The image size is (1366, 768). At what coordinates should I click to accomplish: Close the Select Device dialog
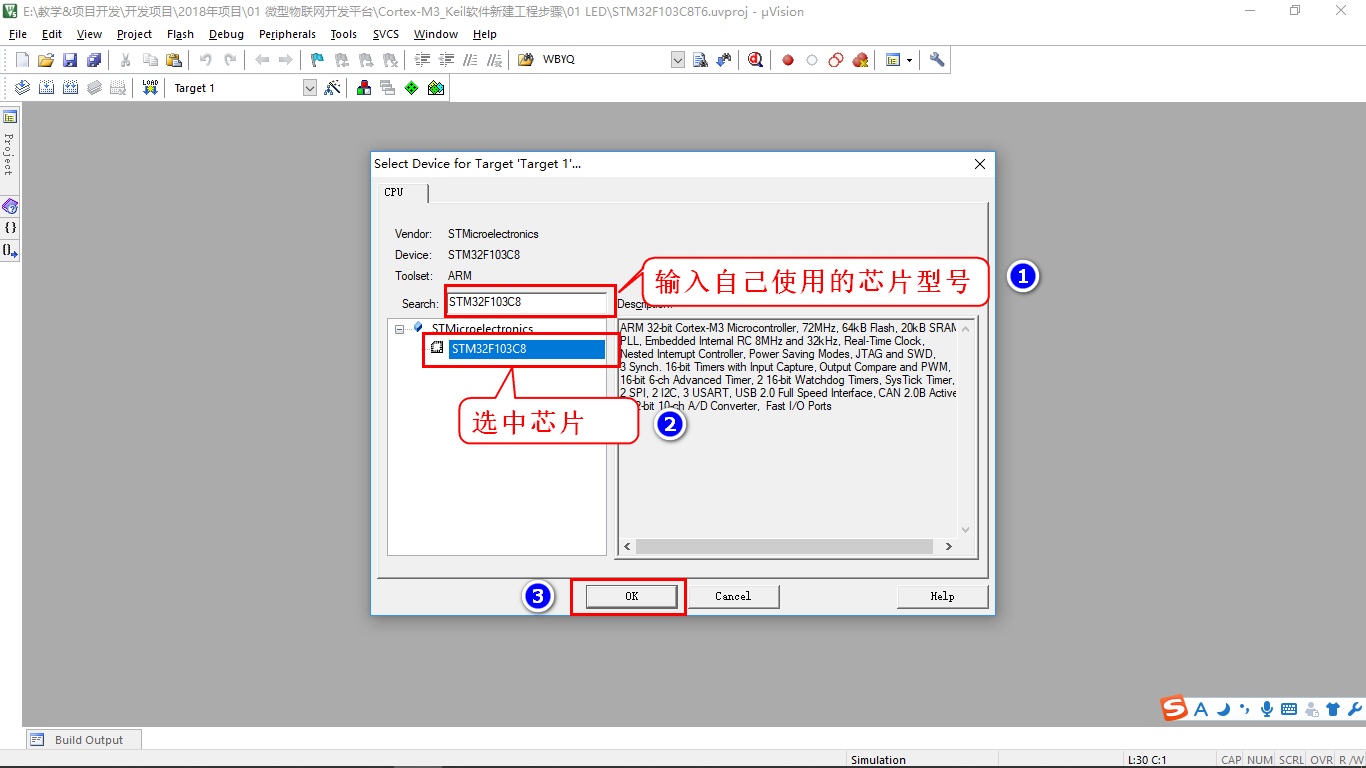[980, 164]
